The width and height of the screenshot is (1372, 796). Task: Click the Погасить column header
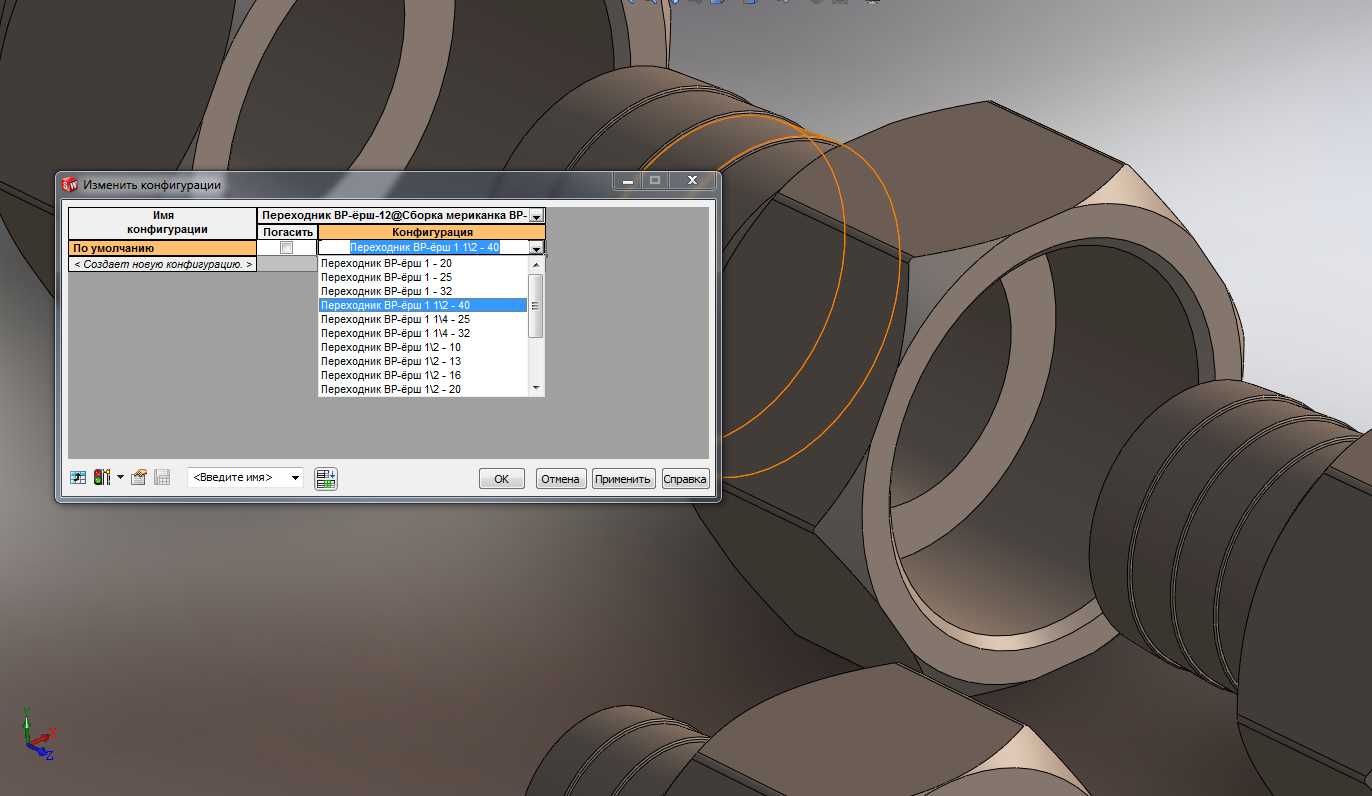coord(287,232)
